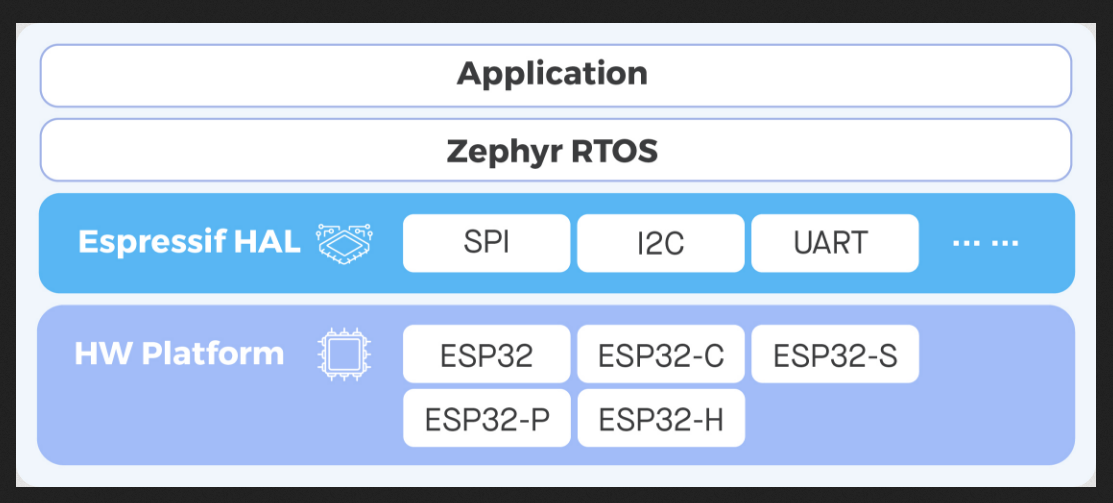Click the word Application in top layer
The width and height of the screenshot is (1113, 503).
coord(552,74)
